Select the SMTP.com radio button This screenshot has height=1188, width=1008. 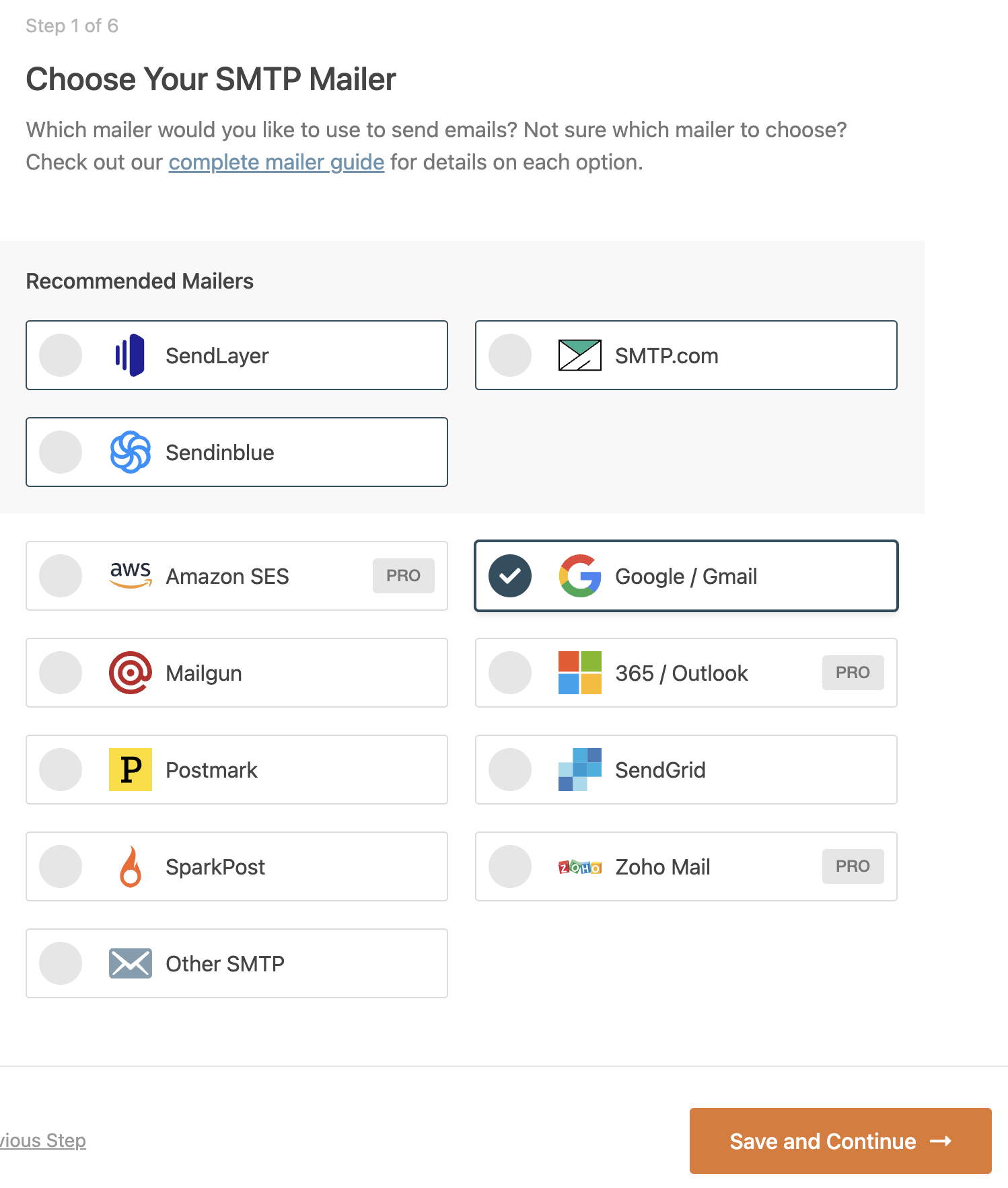[x=510, y=355]
